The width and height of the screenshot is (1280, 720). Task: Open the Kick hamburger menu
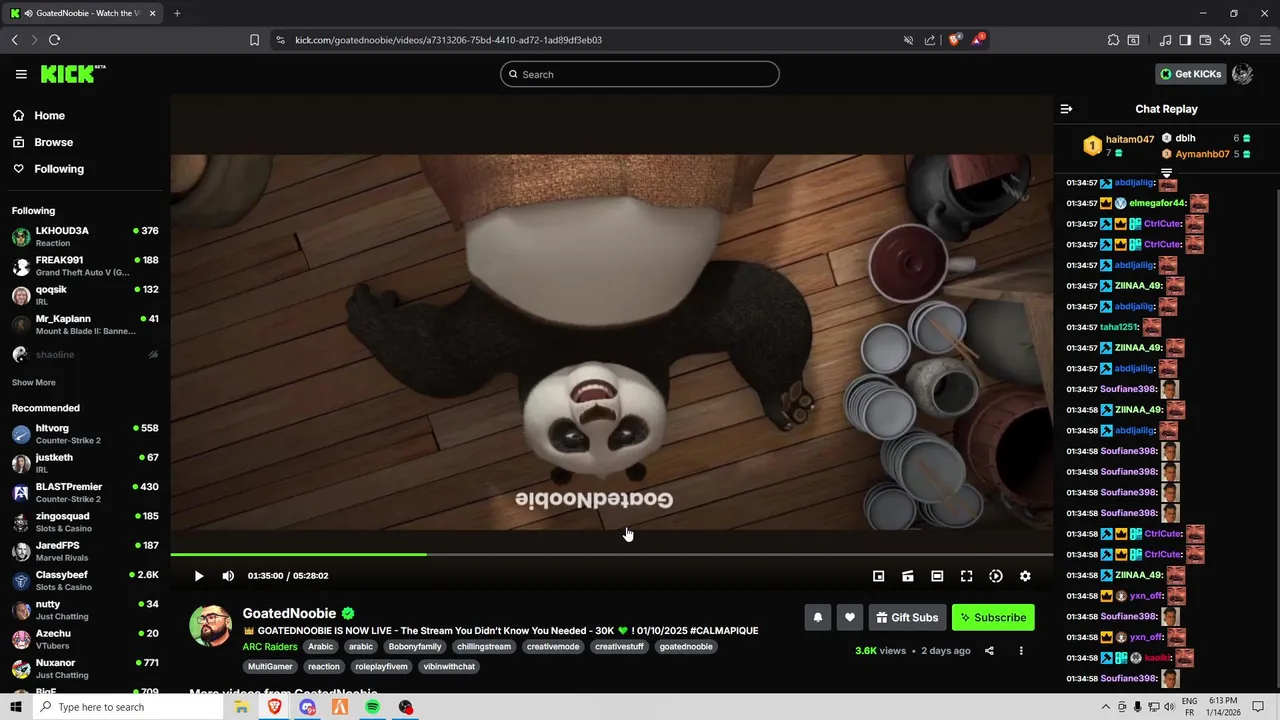[21, 74]
